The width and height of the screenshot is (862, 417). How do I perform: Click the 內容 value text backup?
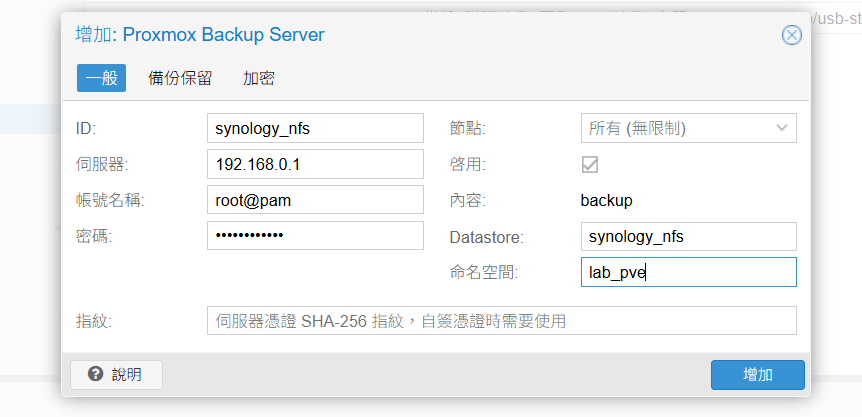pos(606,200)
